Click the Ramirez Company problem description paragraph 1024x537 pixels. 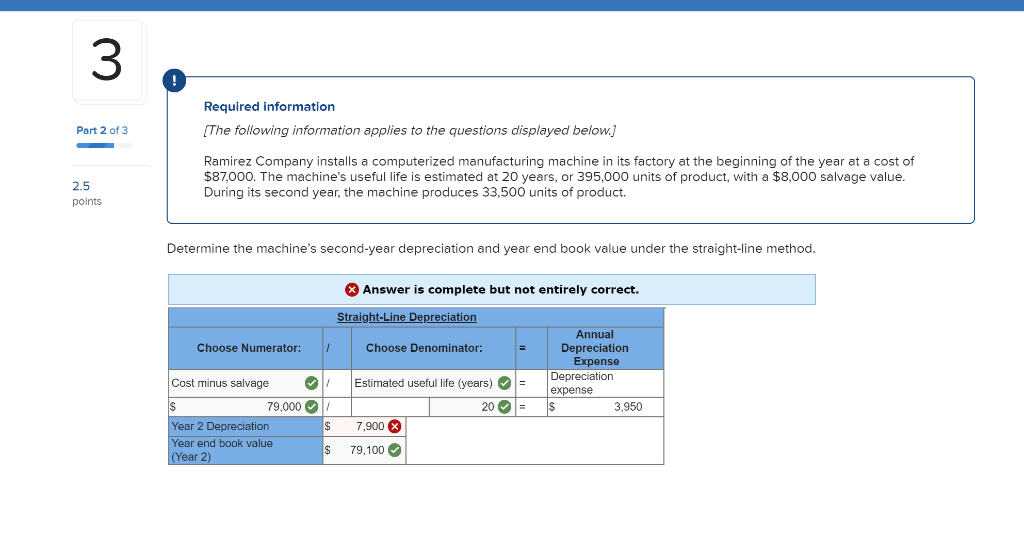(x=559, y=177)
